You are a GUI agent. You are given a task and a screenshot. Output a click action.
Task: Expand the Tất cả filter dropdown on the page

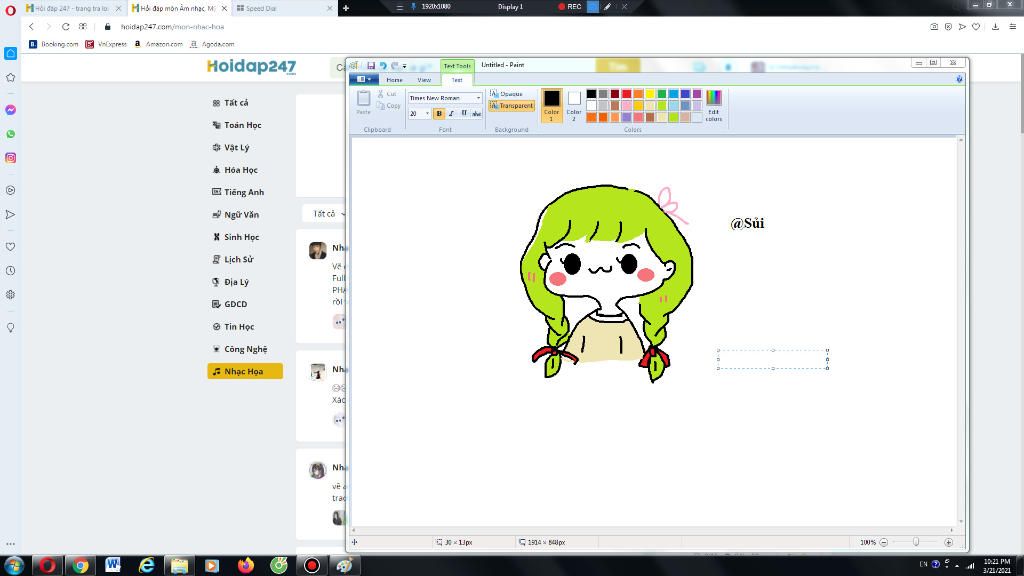(325, 214)
